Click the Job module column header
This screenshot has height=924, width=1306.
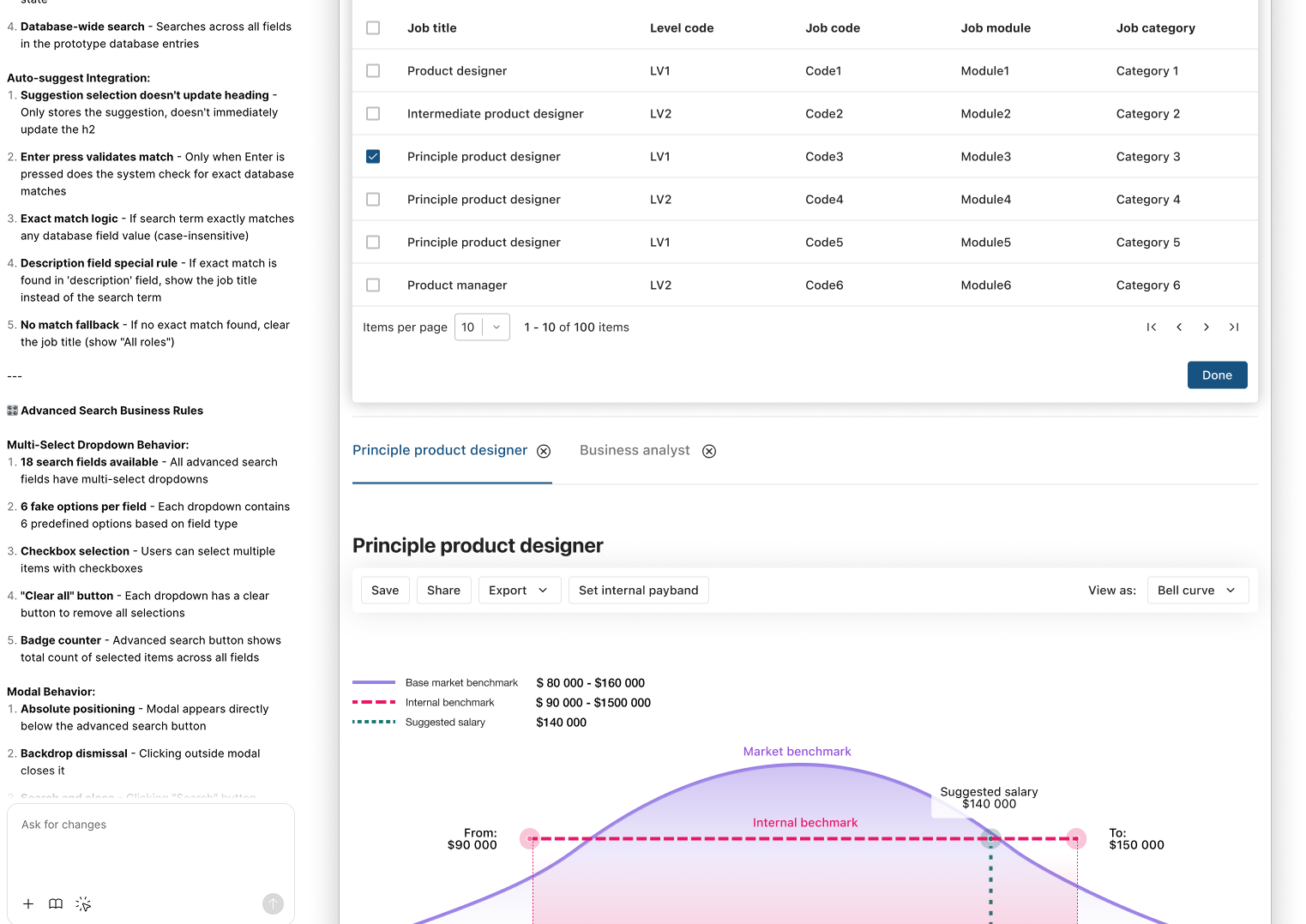tap(996, 27)
